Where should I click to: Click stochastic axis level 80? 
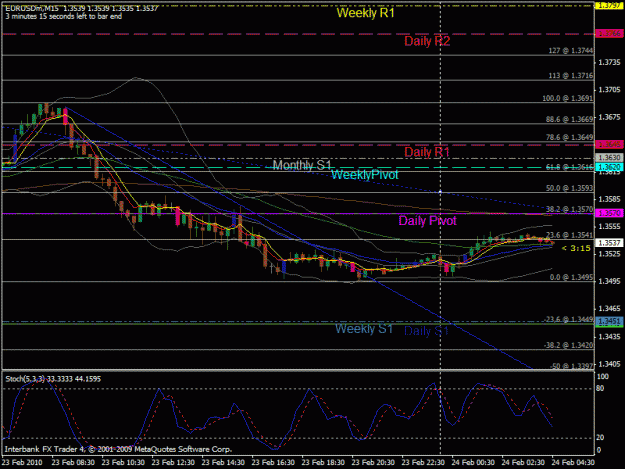click(600, 388)
